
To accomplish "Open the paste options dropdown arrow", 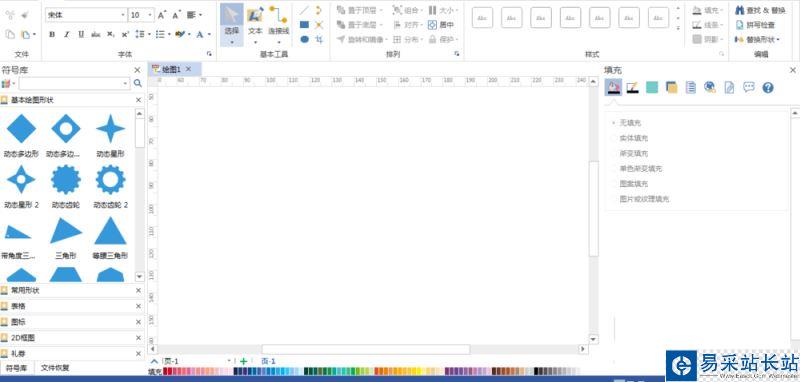I will pos(34,35).
